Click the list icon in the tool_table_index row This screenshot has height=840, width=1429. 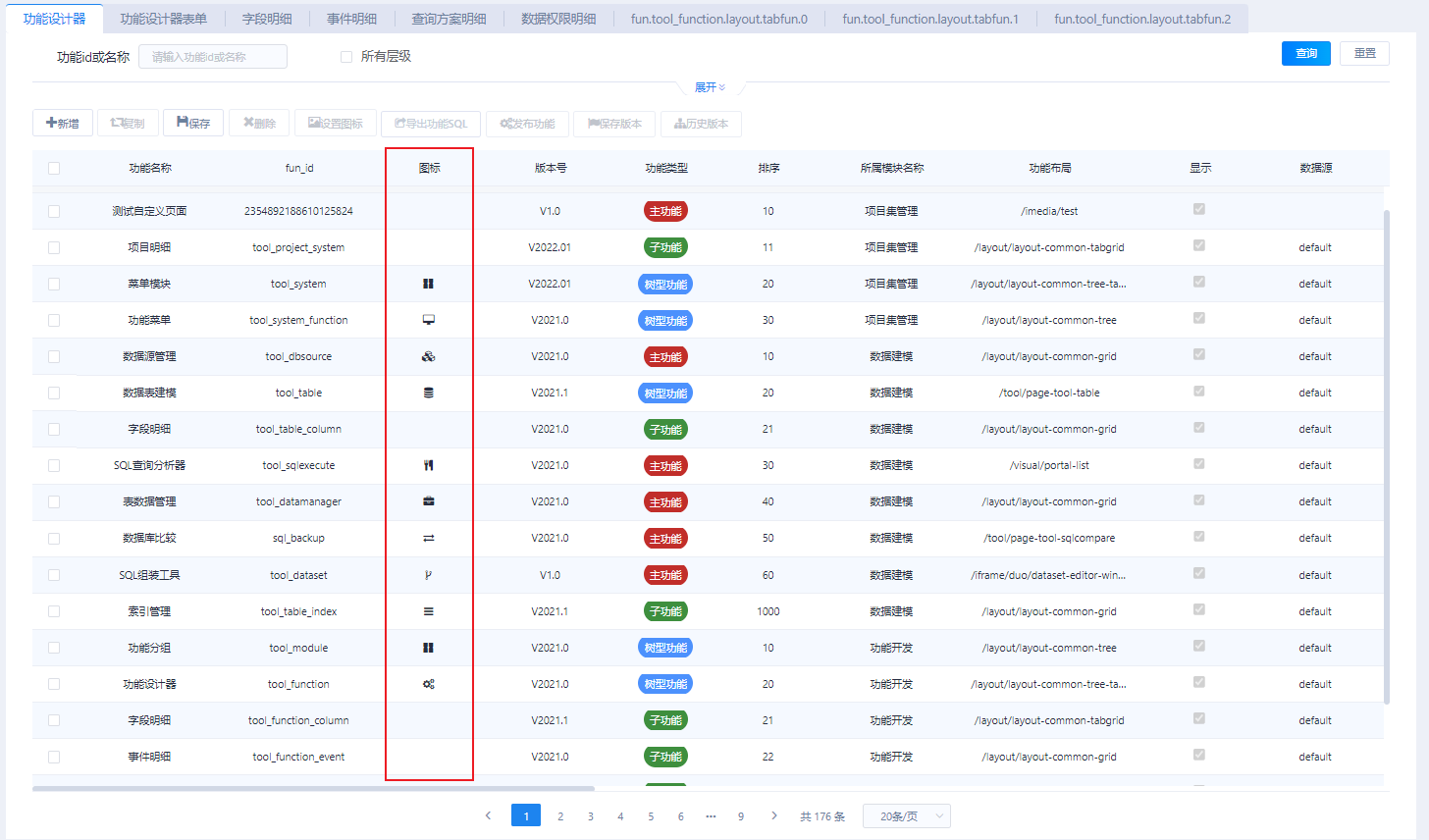pos(428,611)
